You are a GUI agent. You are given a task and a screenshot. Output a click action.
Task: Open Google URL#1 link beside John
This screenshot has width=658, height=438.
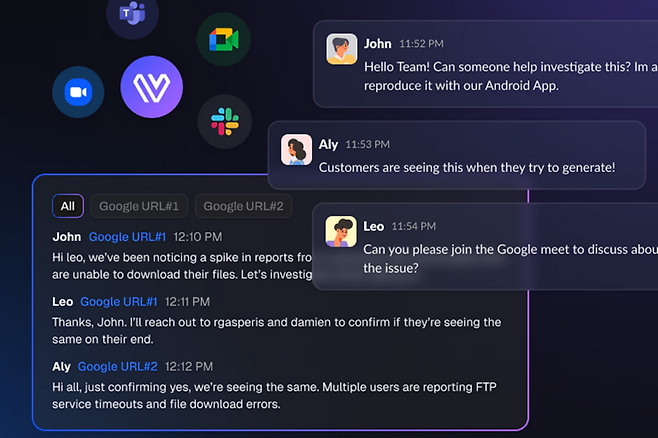pos(127,237)
